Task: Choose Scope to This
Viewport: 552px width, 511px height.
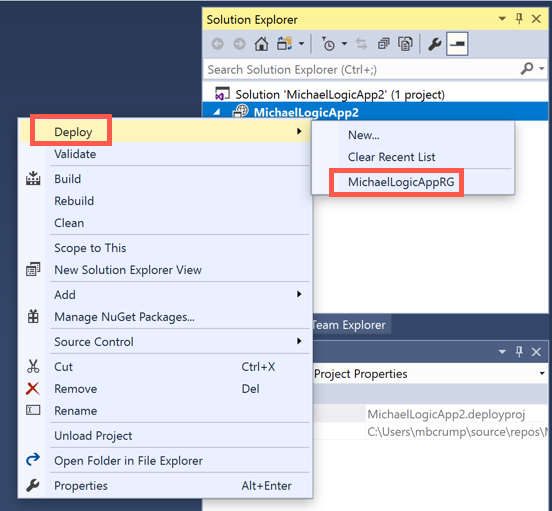Action: [x=165, y=248]
